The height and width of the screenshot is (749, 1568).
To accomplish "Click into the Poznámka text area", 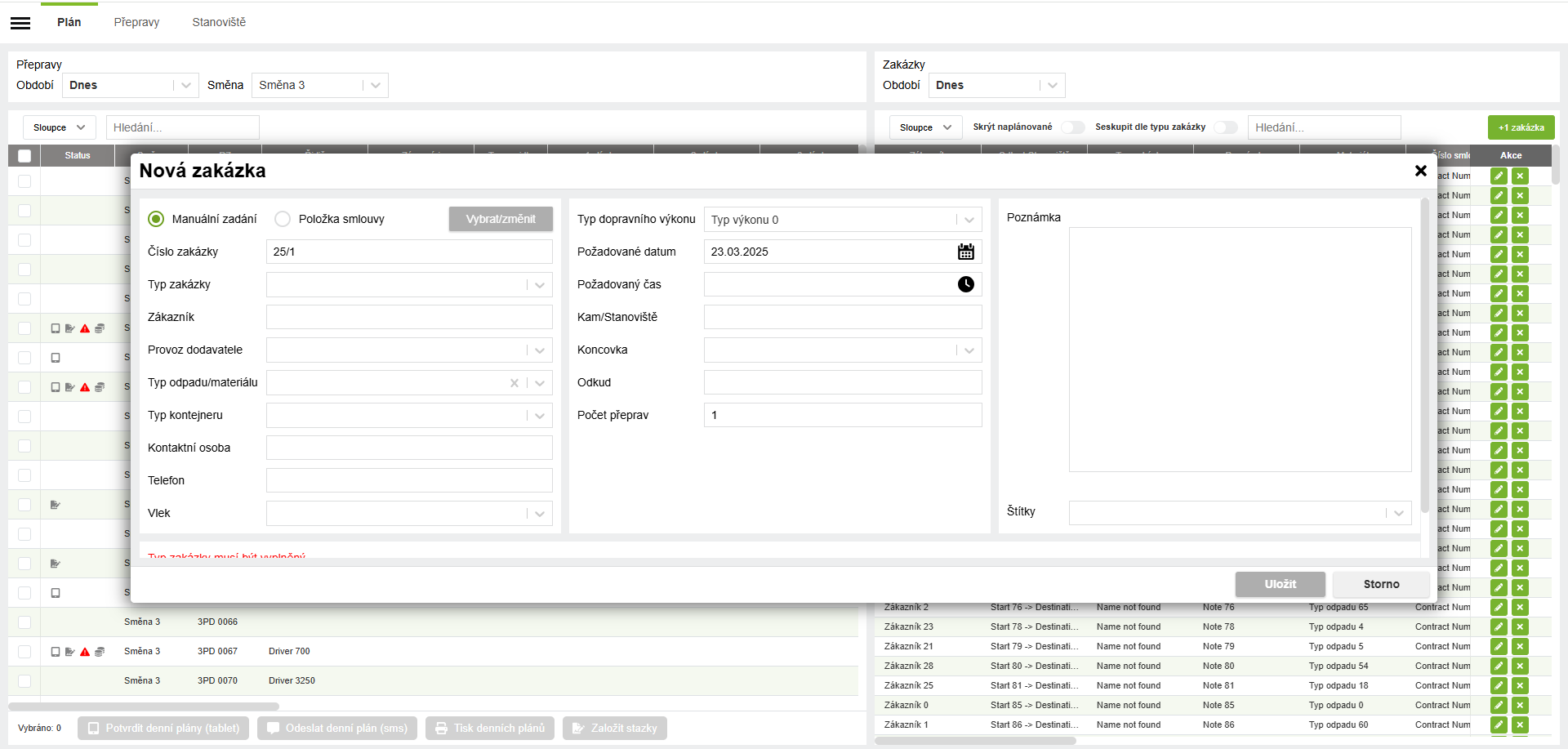I will click(1241, 350).
